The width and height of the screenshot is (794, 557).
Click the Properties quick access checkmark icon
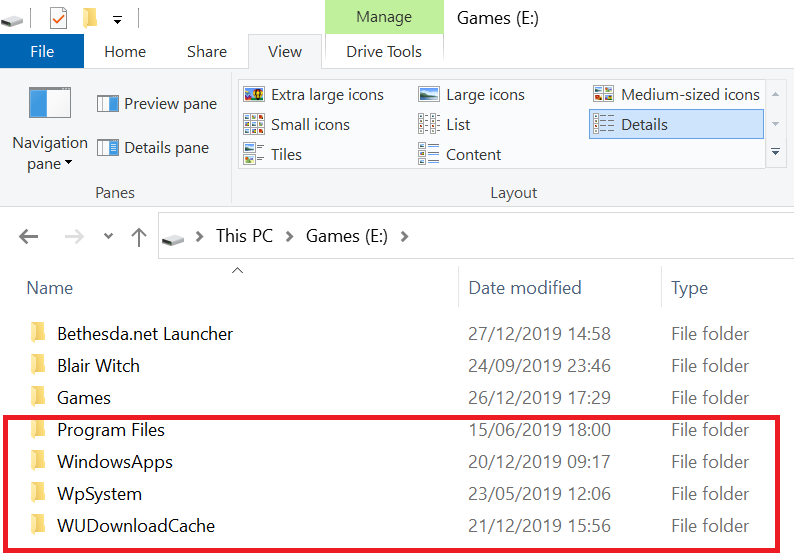click(58, 19)
